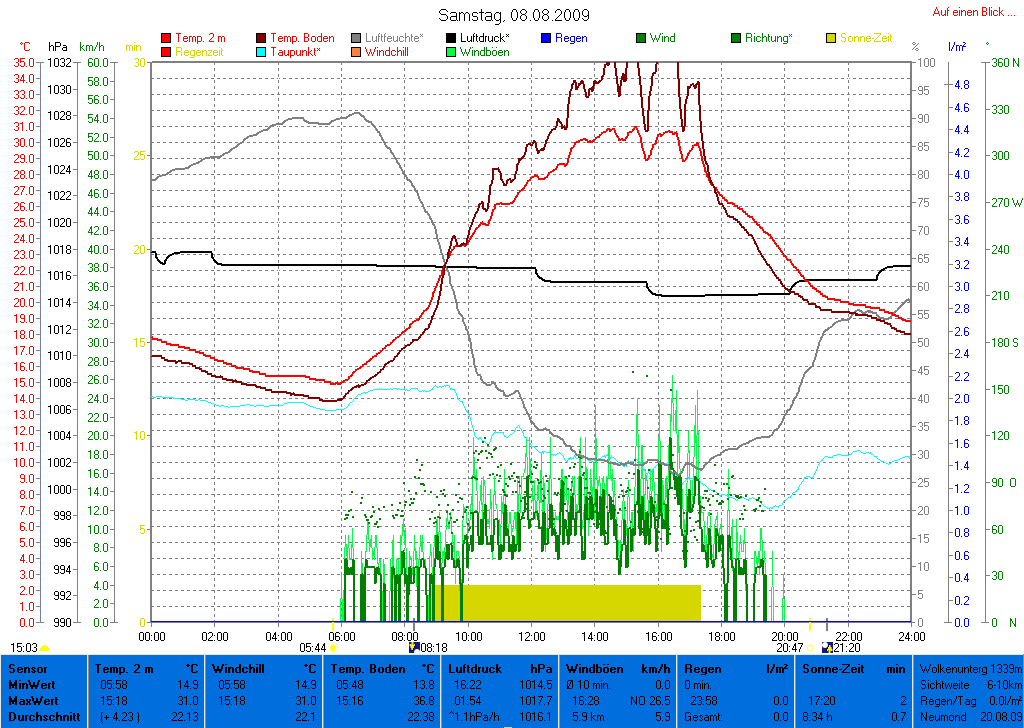The height and width of the screenshot is (728, 1024).
Task: Select the Richtung legend label
Action: (x=770, y=38)
